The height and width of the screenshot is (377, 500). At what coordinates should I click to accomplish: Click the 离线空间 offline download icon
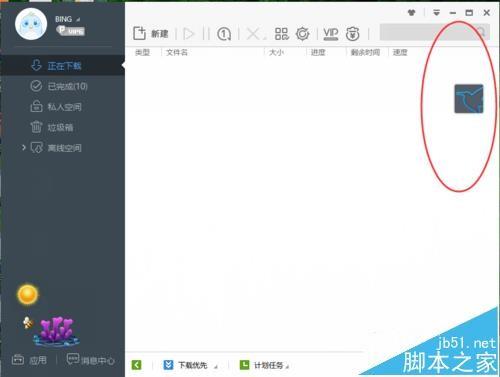[37, 147]
